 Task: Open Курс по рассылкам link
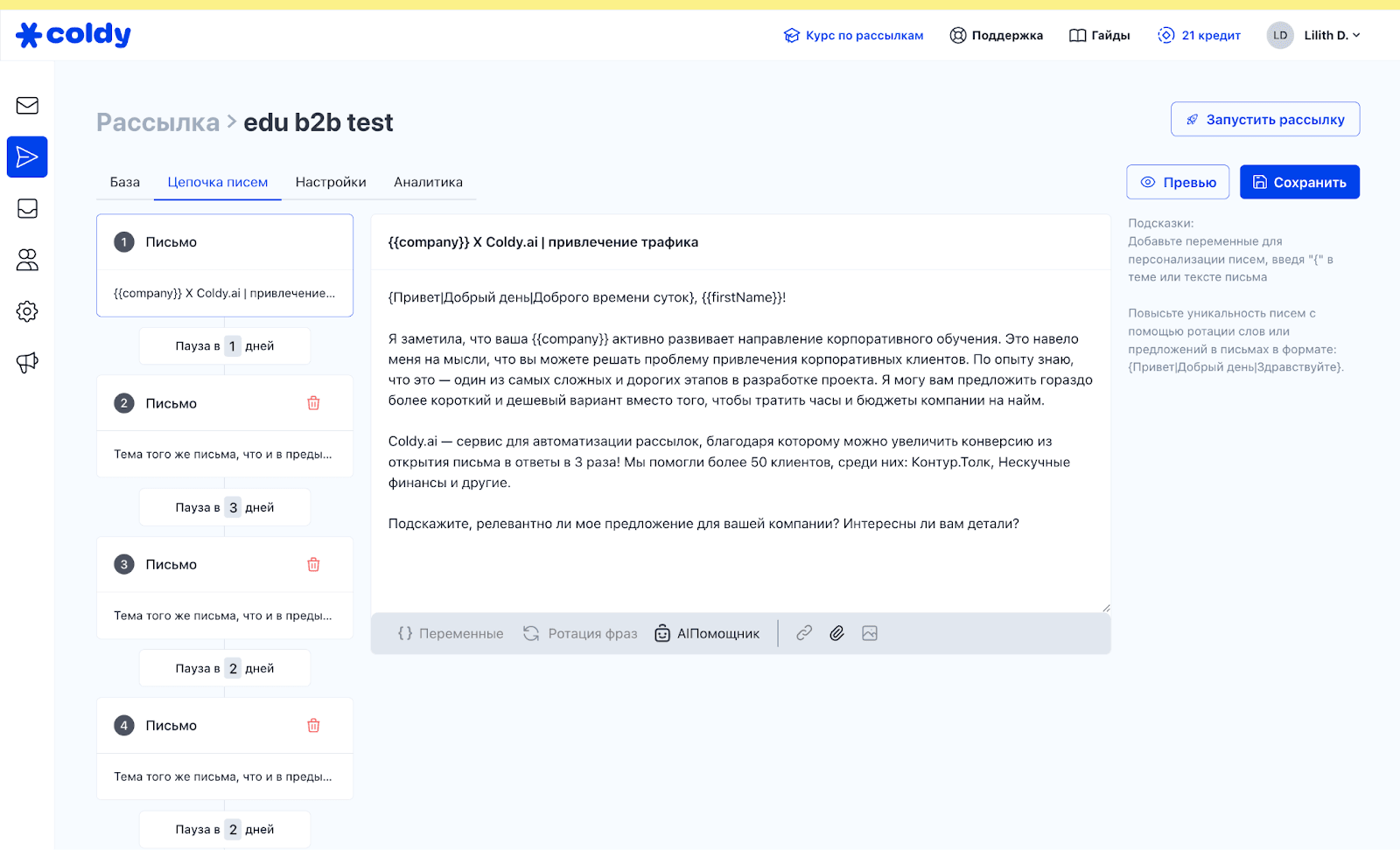pos(854,35)
